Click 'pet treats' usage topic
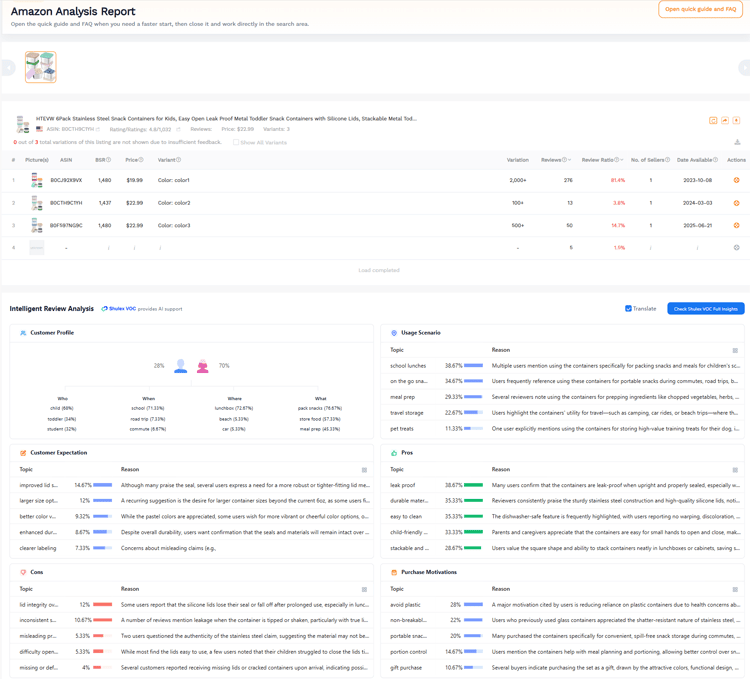750x679 pixels. pyautogui.click(x=402, y=429)
